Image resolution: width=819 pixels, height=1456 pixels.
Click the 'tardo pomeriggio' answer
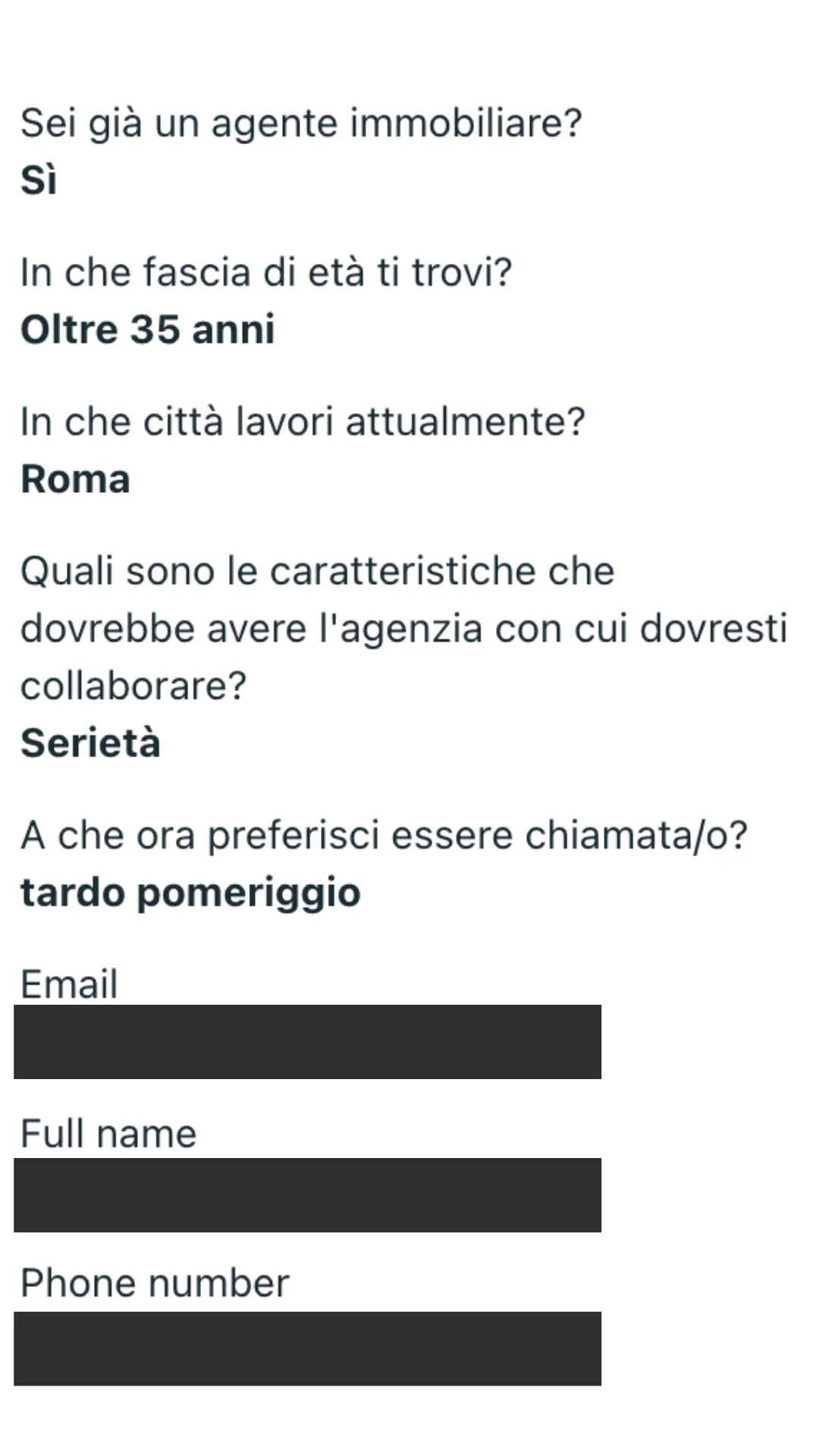[x=190, y=893]
